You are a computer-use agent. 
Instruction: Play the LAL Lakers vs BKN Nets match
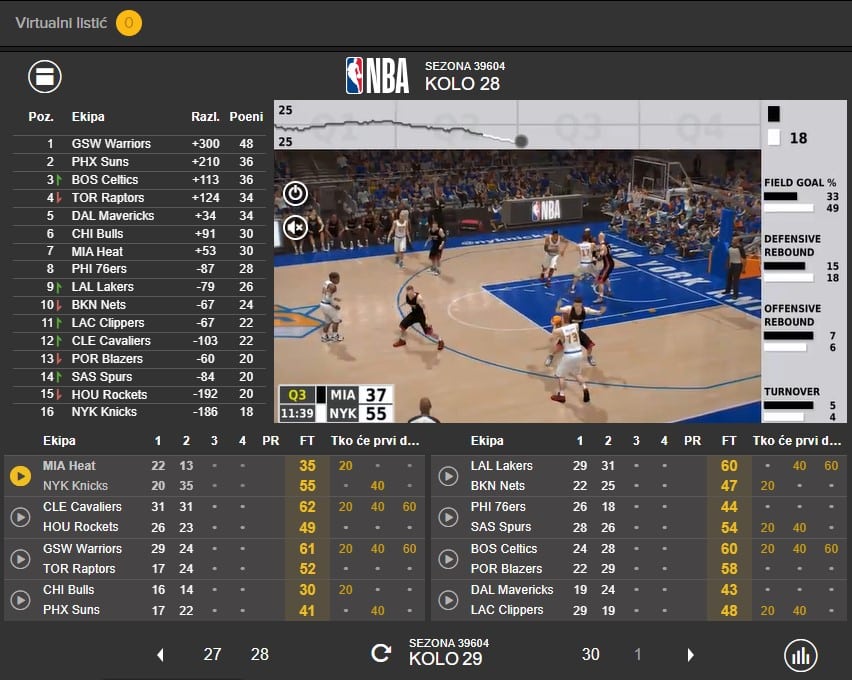(x=449, y=476)
